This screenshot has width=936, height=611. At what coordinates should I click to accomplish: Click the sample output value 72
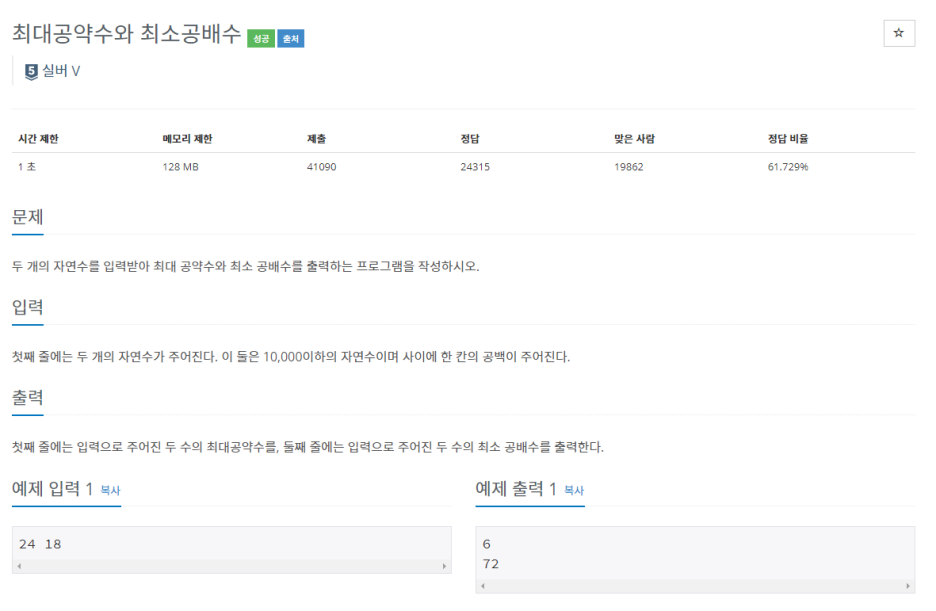pyautogui.click(x=491, y=564)
